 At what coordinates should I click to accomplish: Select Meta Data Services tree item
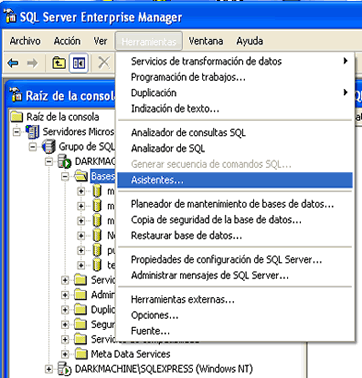(130, 354)
